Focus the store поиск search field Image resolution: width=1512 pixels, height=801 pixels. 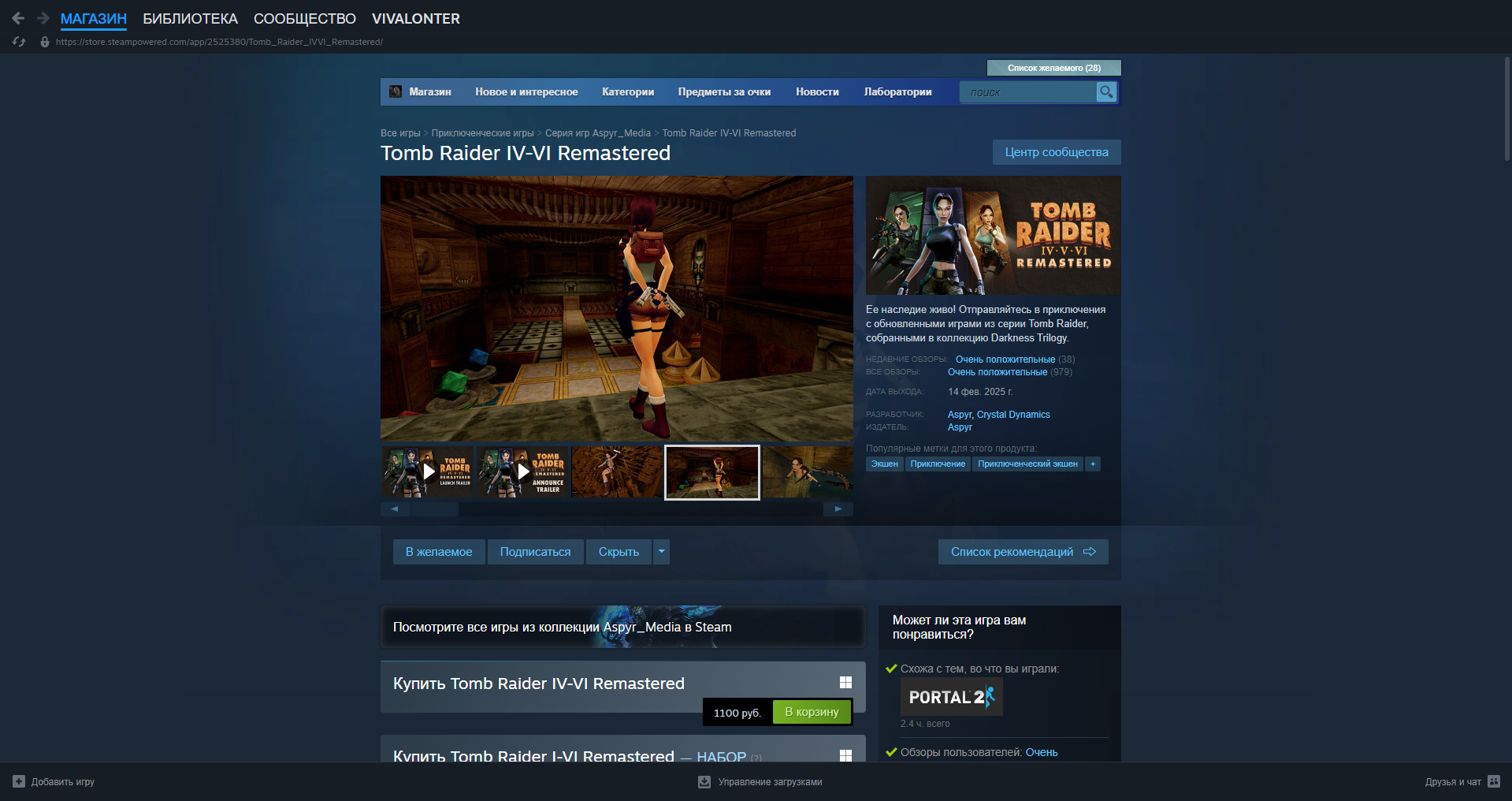pyautogui.click(x=1028, y=92)
